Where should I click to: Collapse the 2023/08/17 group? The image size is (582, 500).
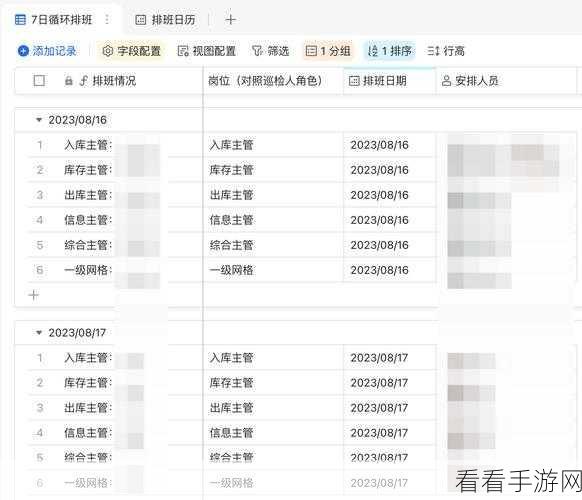[x=39, y=332]
